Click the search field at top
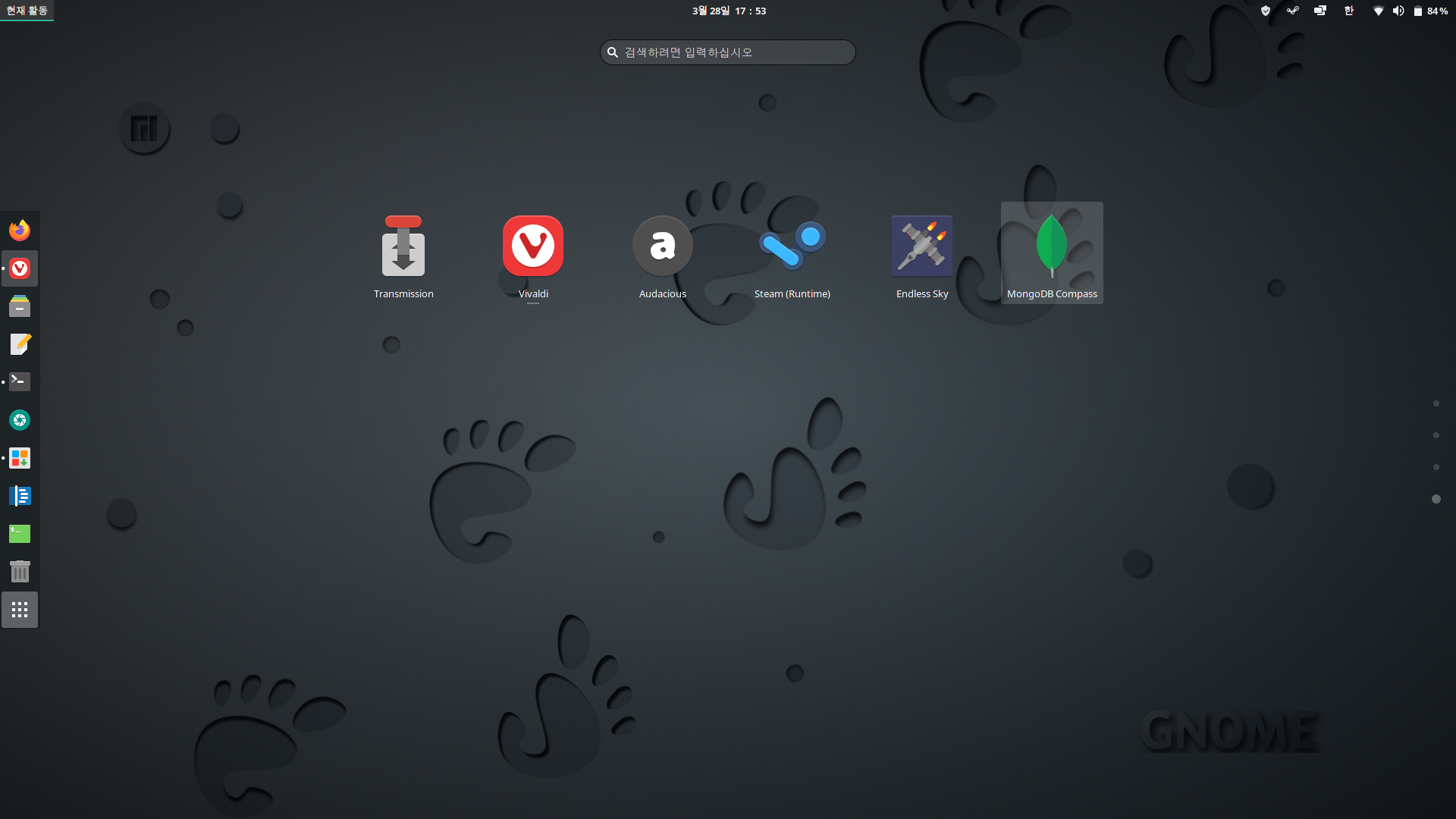Screen dimensions: 1456x819 728,52
